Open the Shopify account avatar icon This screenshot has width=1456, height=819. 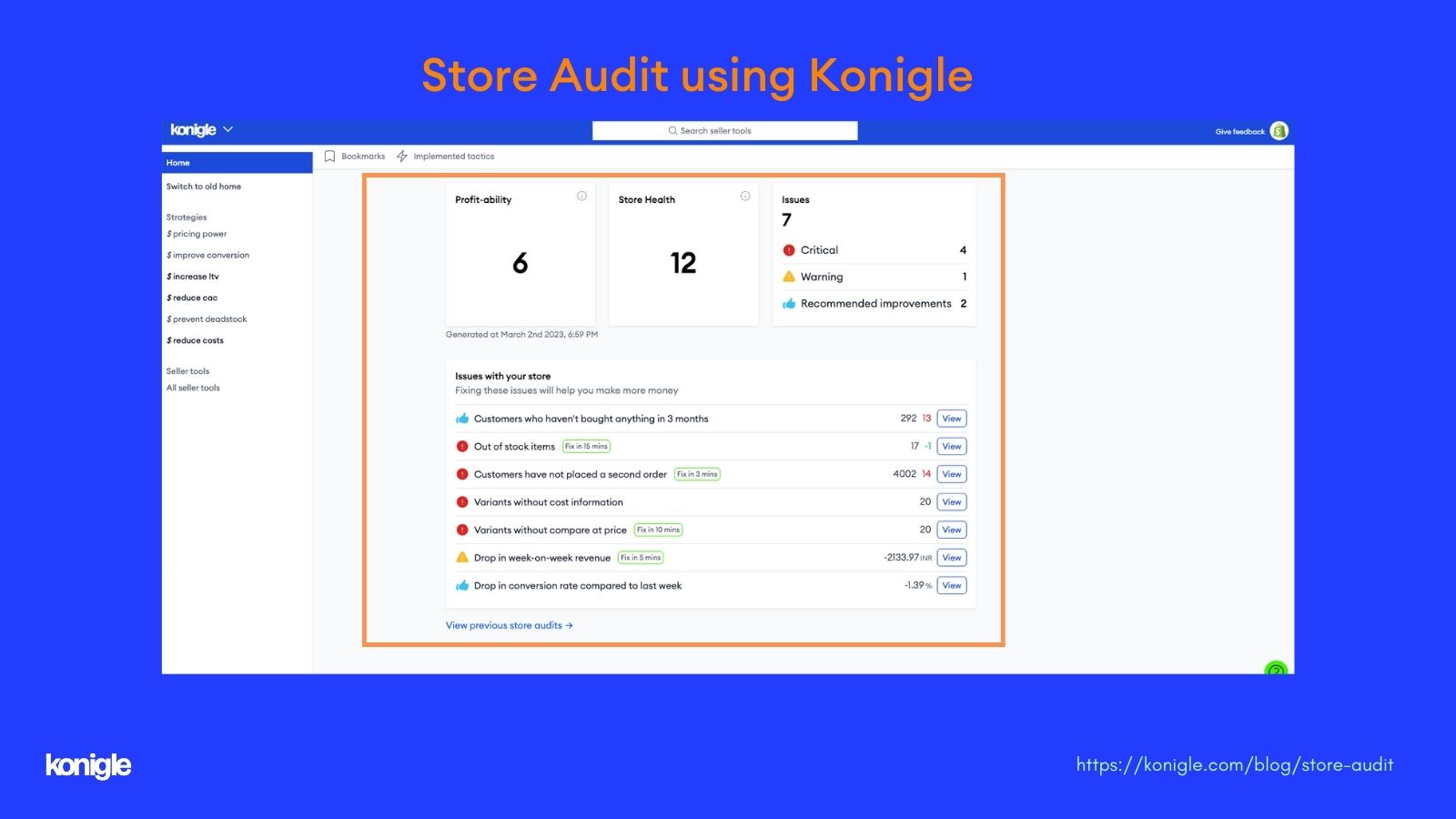pyautogui.click(x=1279, y=131)
